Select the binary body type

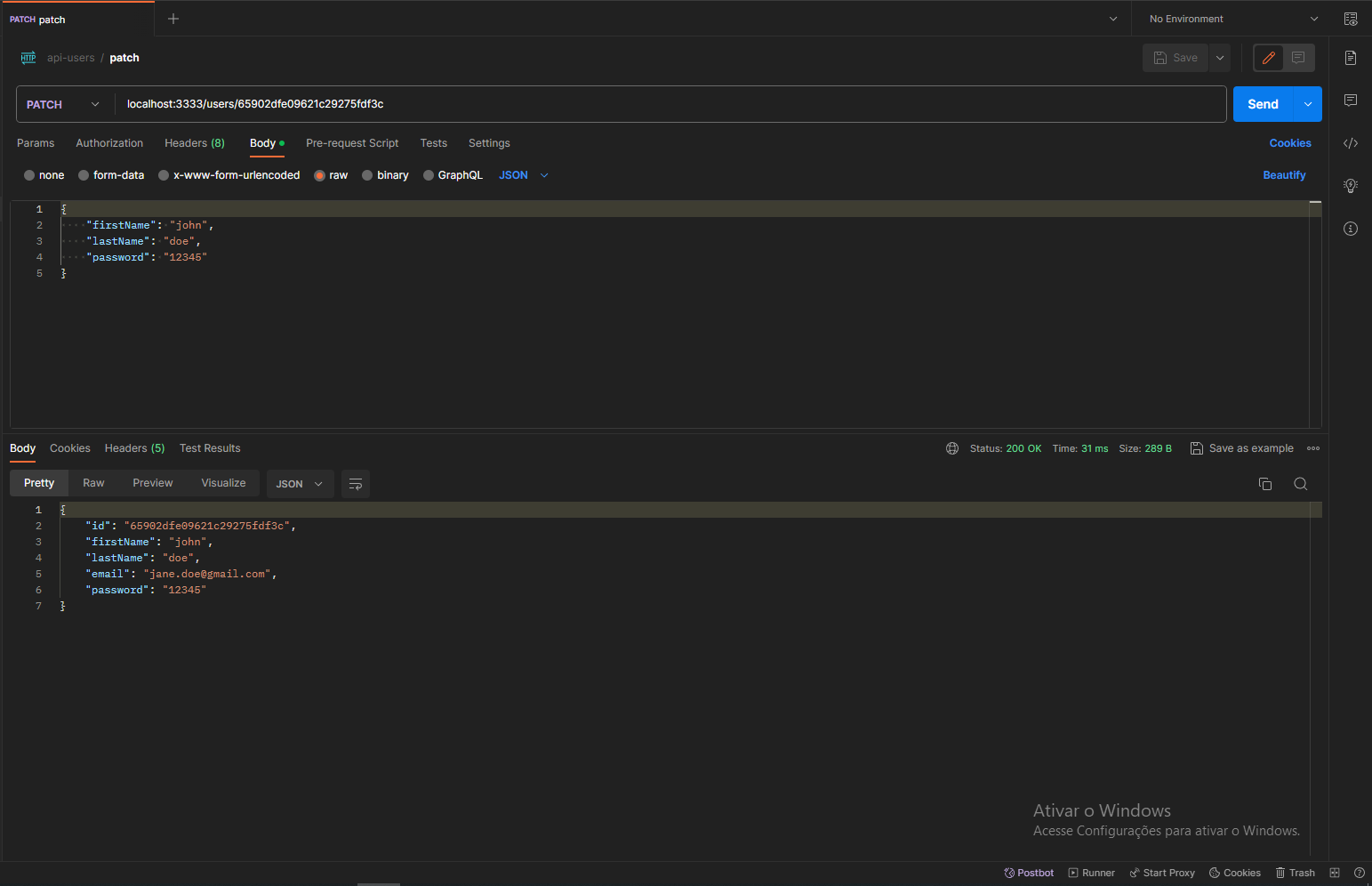385,175
